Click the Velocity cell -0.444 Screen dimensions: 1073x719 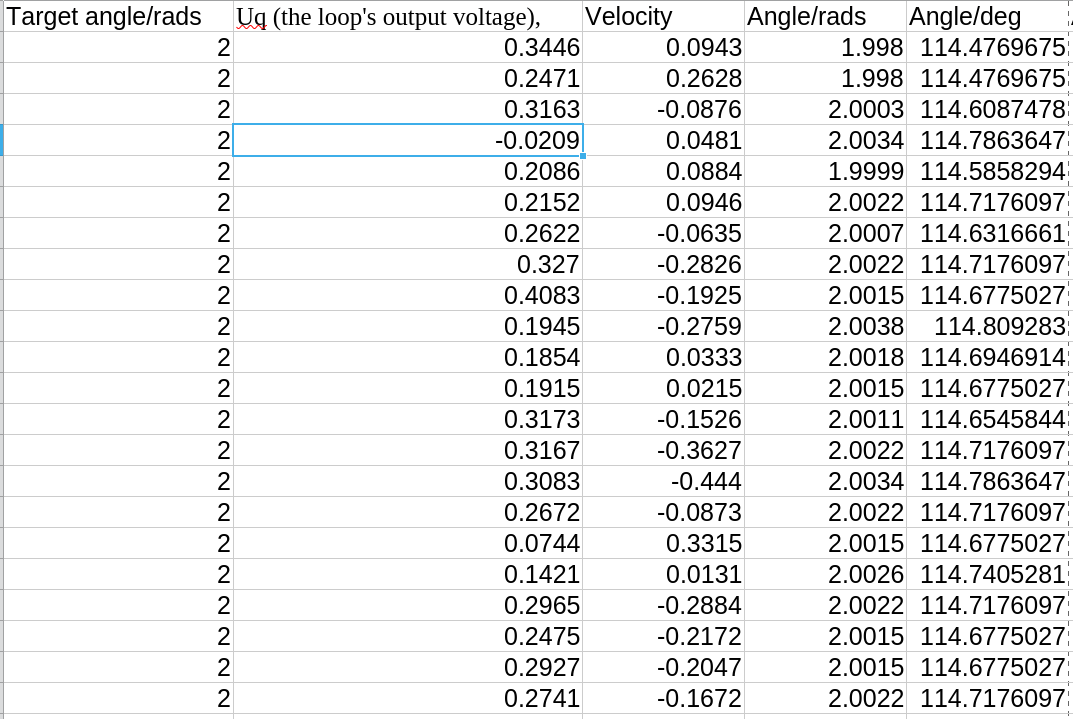coord(663,482)
